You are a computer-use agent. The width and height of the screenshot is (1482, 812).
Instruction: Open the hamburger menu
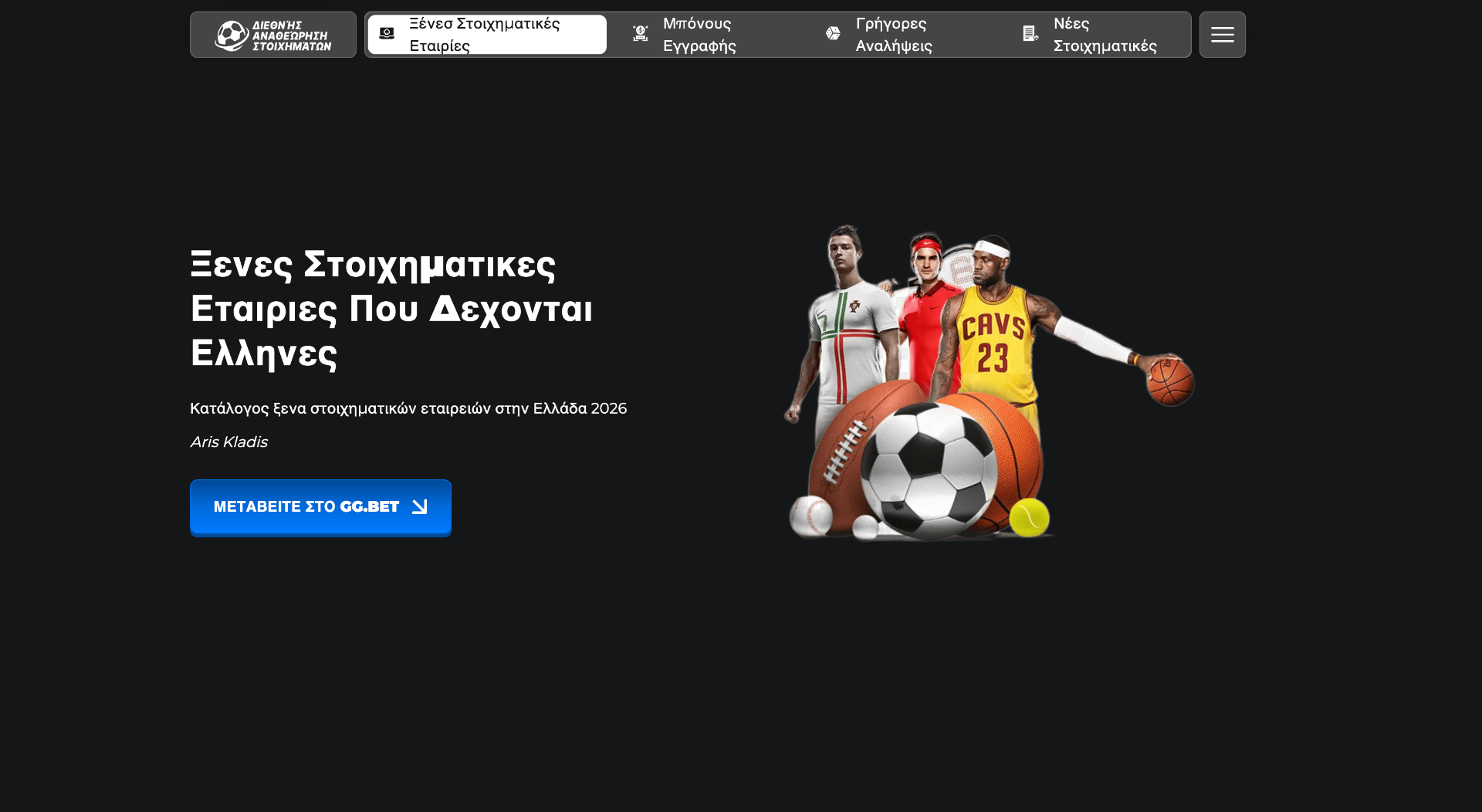1222,35
